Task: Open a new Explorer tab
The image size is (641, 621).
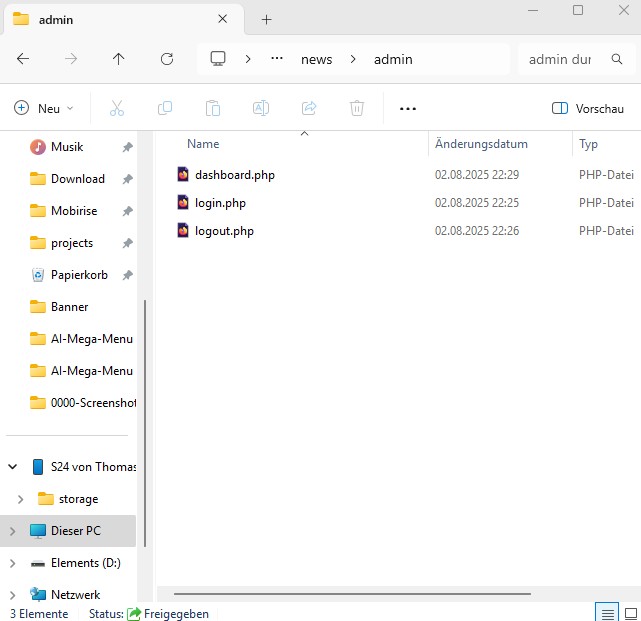Action: (x=266, y=19)
